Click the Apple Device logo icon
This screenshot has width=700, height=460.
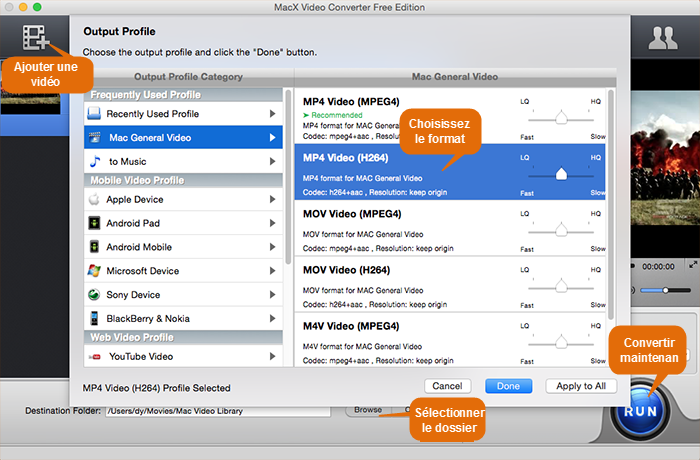pyautogui.click(x=94, y=199)
